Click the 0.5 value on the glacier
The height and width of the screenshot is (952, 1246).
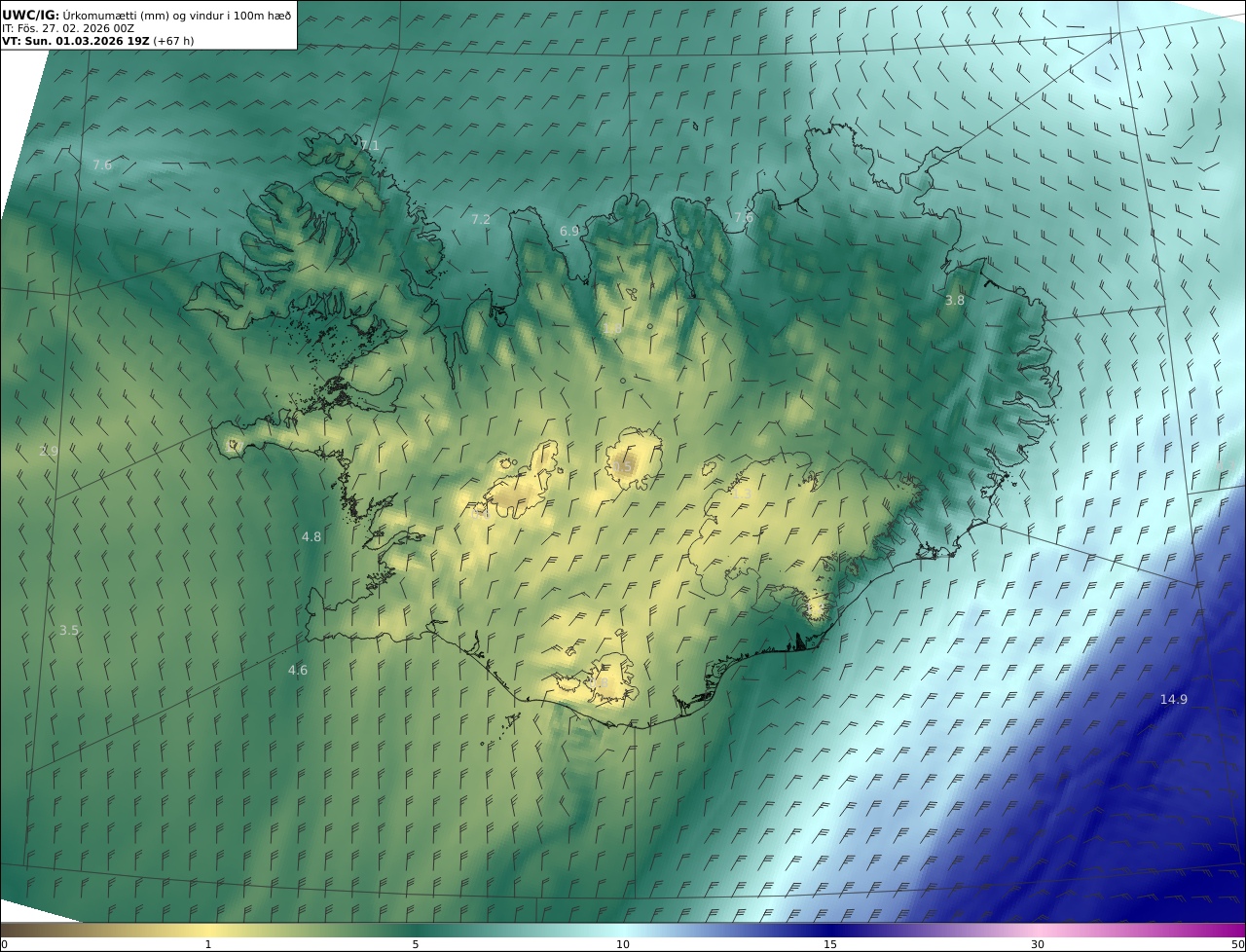pyautogui.click(x=623, y=467)
